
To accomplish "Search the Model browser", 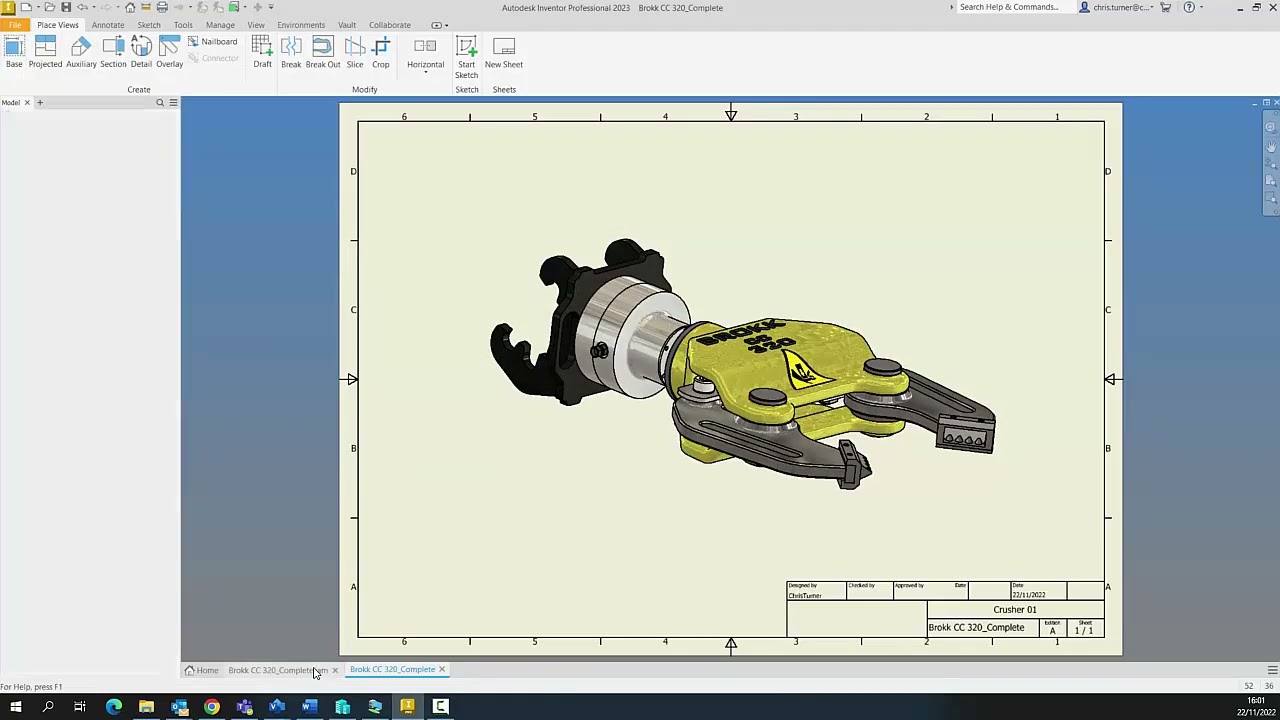I will click(159, 103).
